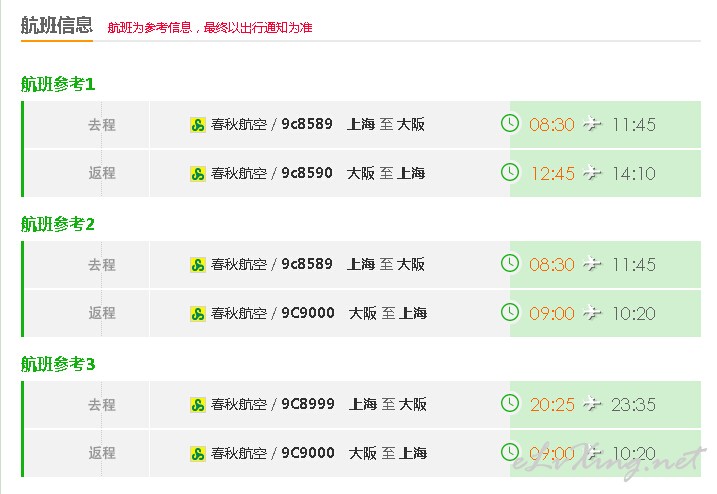This screenshot has width=717, height=494.
Task: Click the 航班参考3 heading
Action: pos(57,364)
